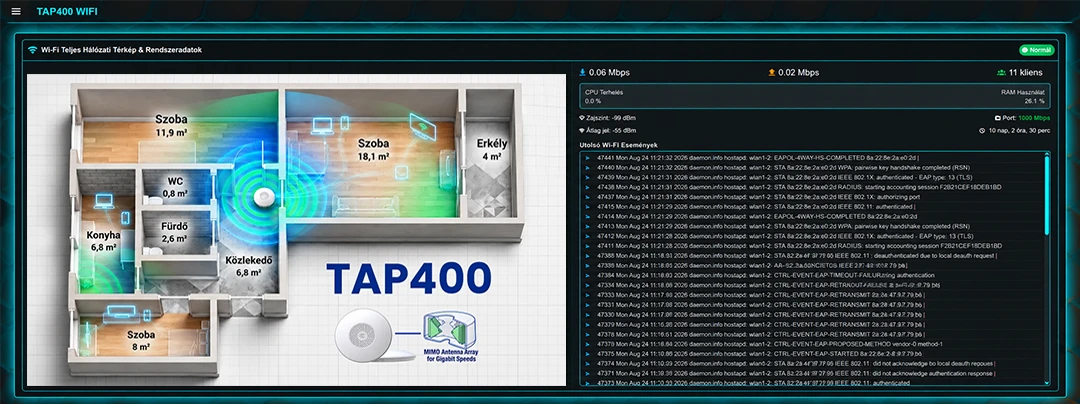
Task: Click the Utolsó Wi-Fi Események heading
Action: tap(619, 145)
